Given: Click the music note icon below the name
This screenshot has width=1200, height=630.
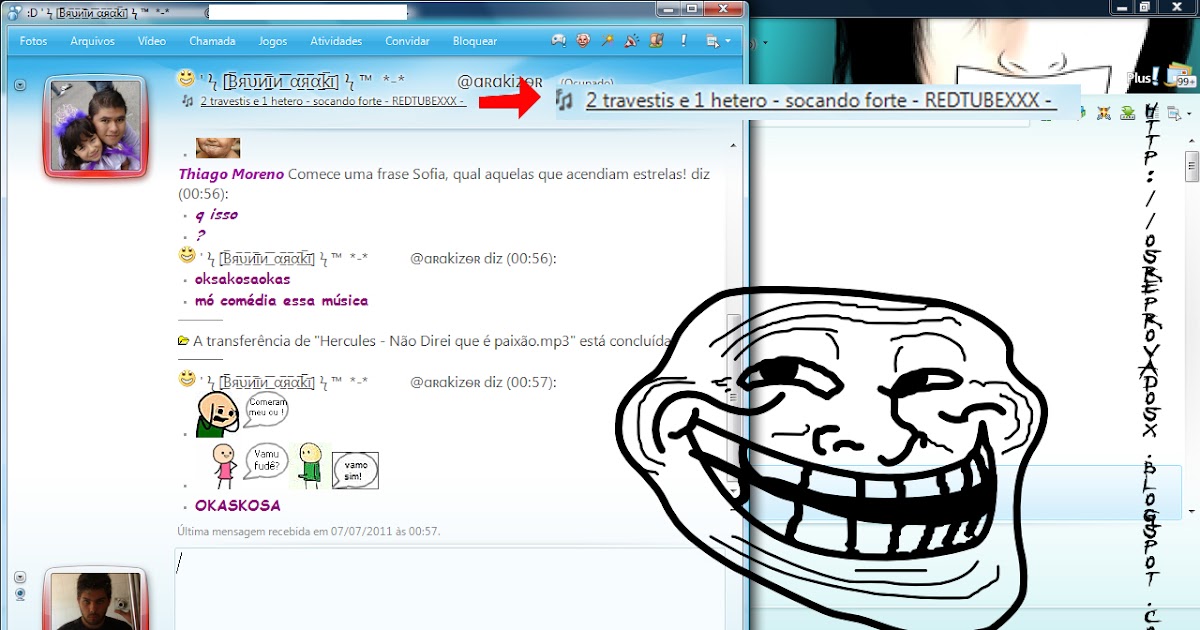Looking at the screenshot, I should click(188, 101).
